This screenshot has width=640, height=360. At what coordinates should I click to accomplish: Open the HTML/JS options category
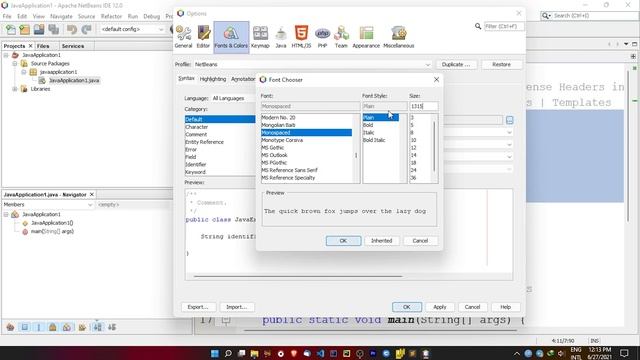coord(301,37)
